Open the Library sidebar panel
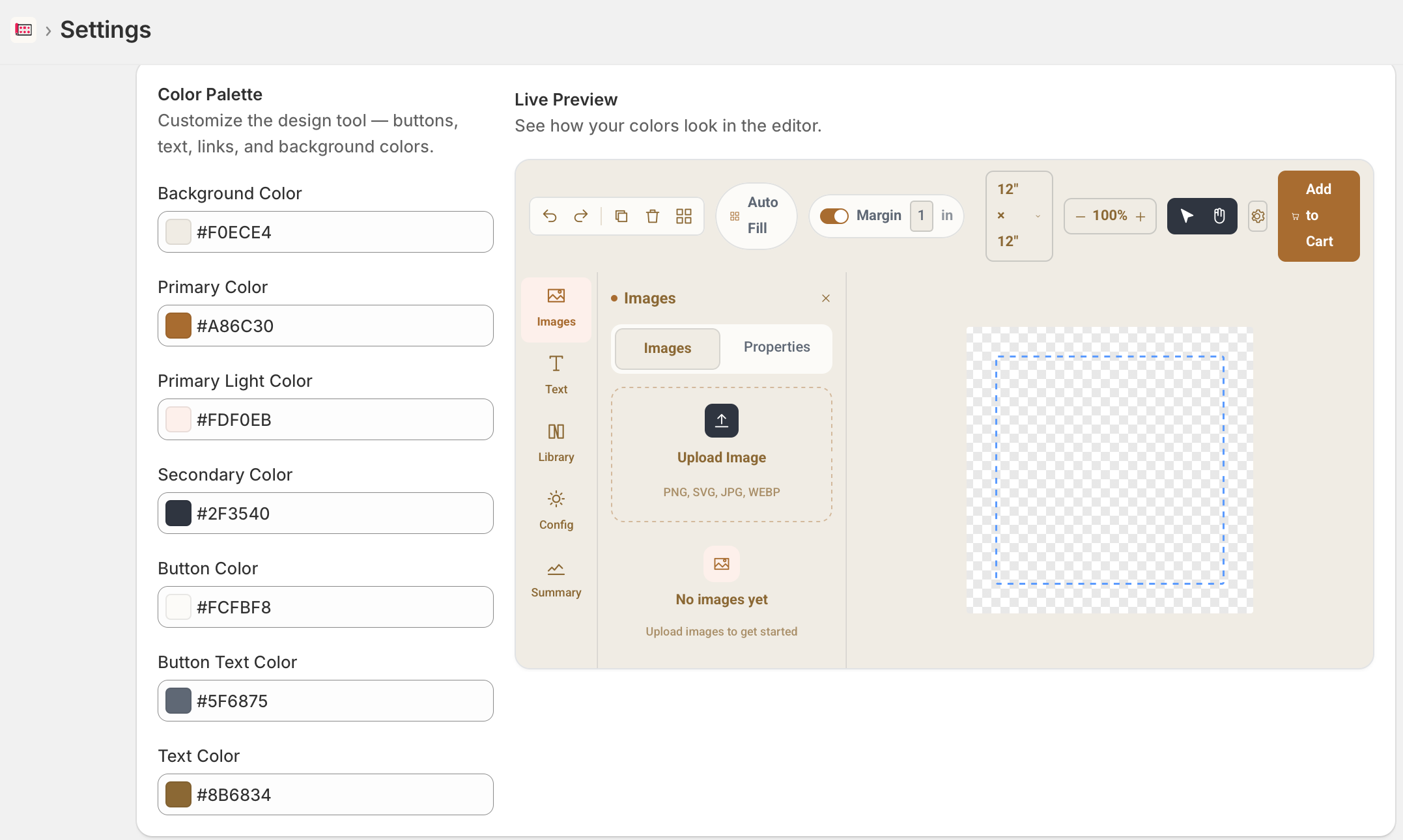Screen dimensions: 1403x840 (x=556, y=443)
